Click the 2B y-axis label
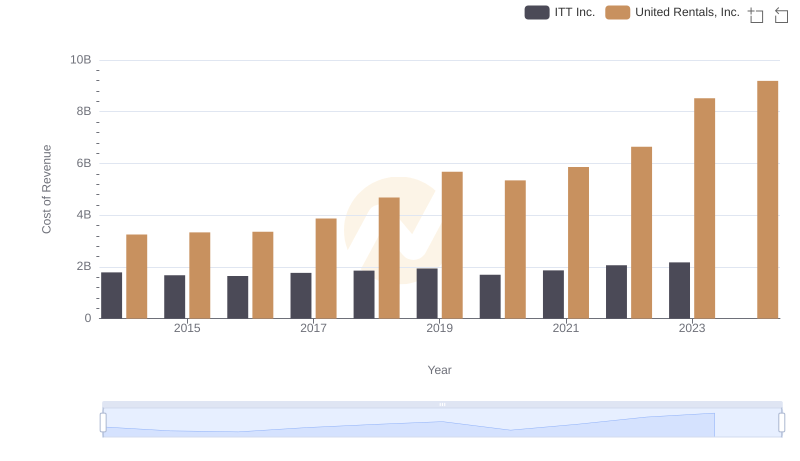 point(84,266)
